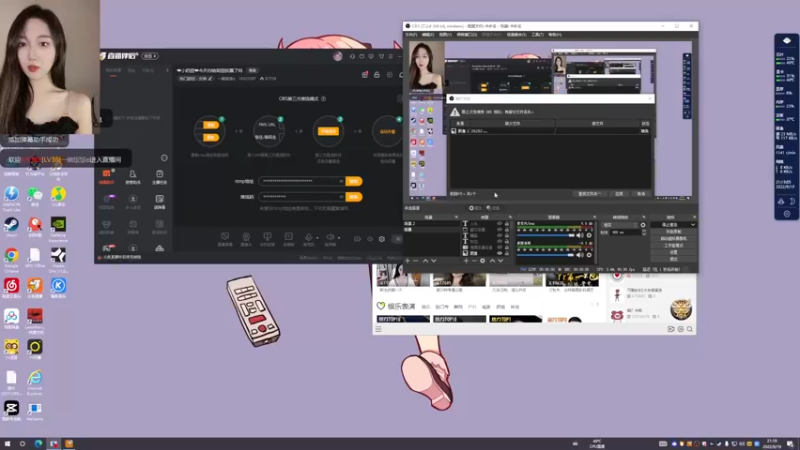This screenshot has height=450, width=800.
Task: Add a new source in OBS sources panel
Action: (466, 261)
